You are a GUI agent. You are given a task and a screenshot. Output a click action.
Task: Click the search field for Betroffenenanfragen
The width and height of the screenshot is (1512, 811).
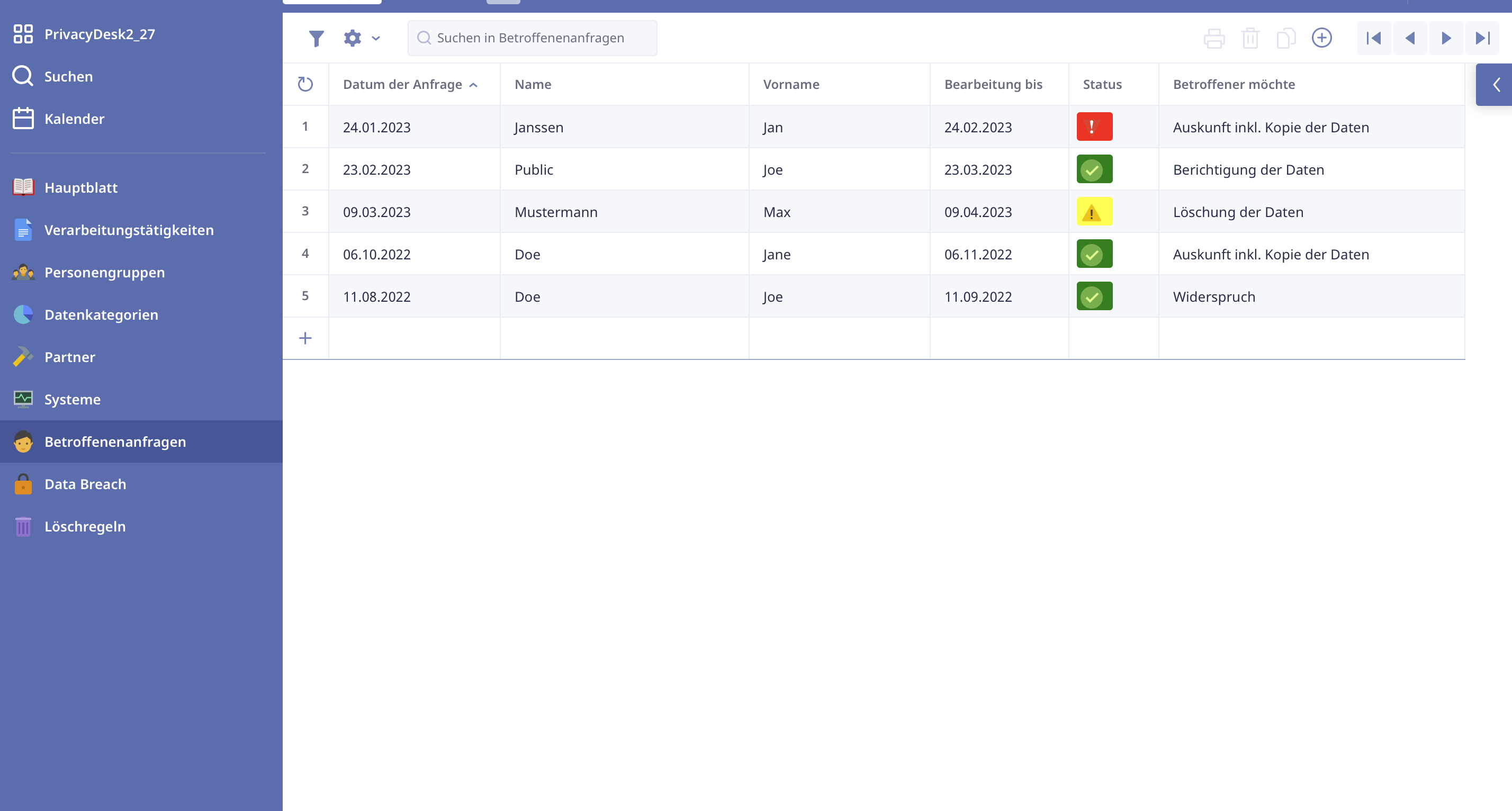[x=532, y=38]
